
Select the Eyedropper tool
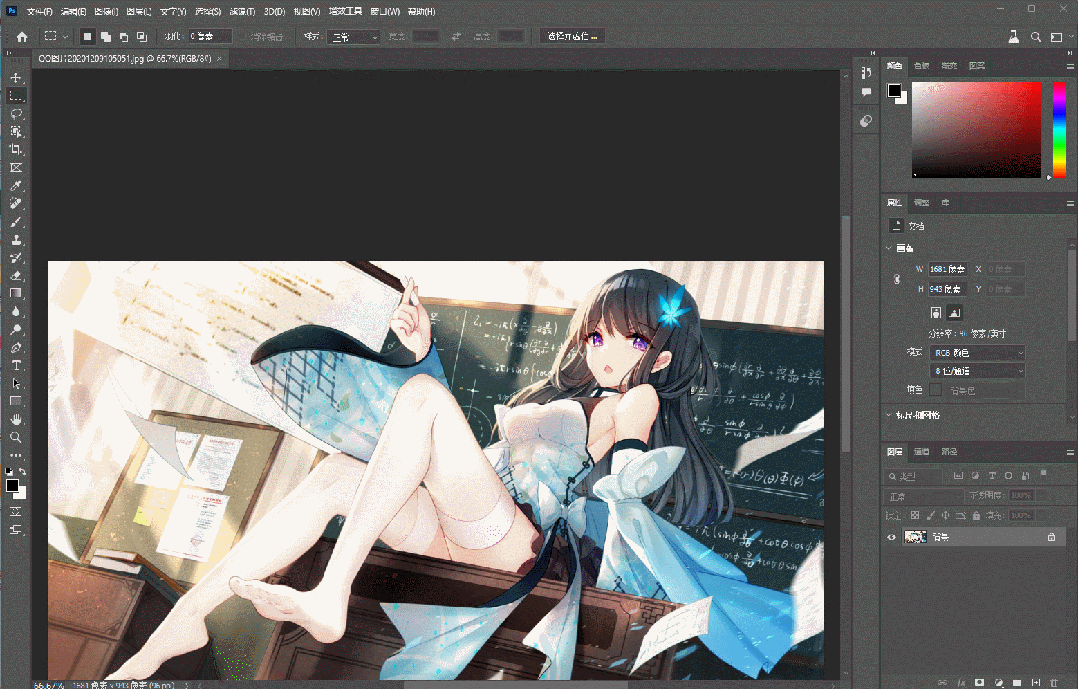point(16,186)
